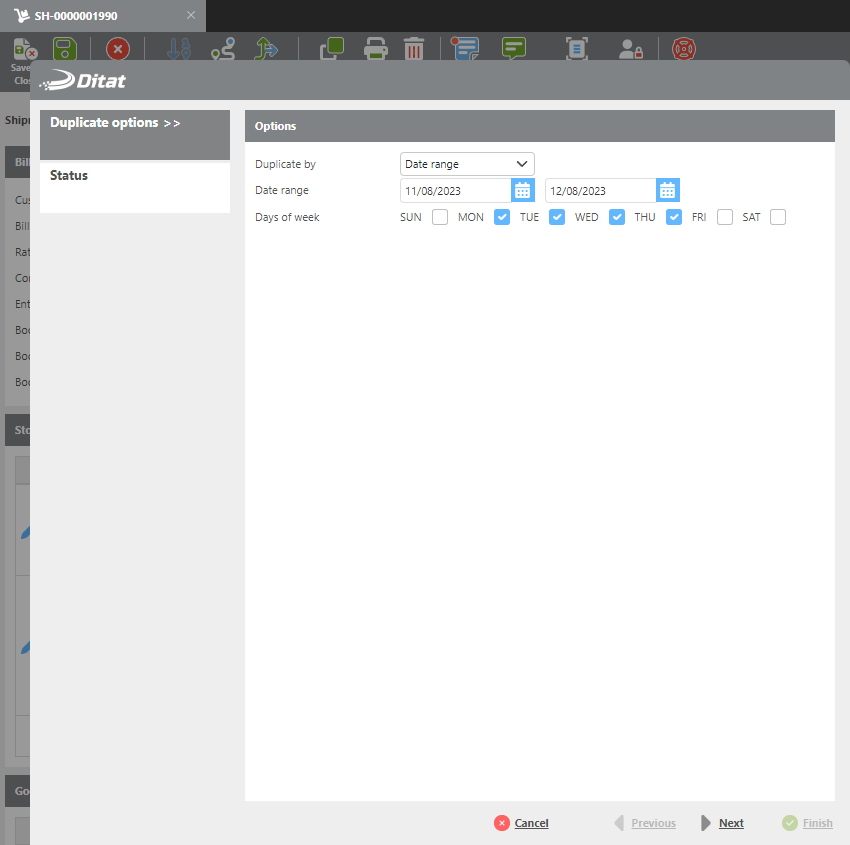The image size is (850, 845).
Task: Click the green chat message toolbar icon
Action: pyautogui.click(x=514, y=49)
